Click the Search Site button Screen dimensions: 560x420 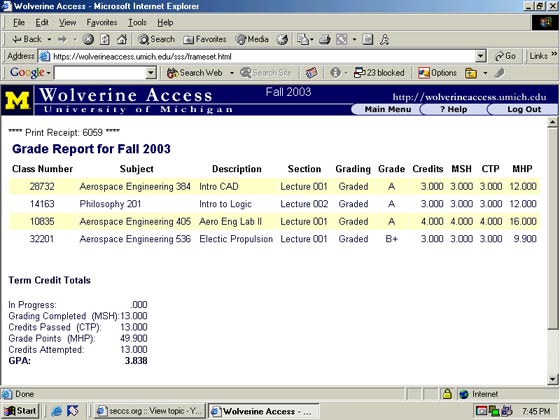266,73
